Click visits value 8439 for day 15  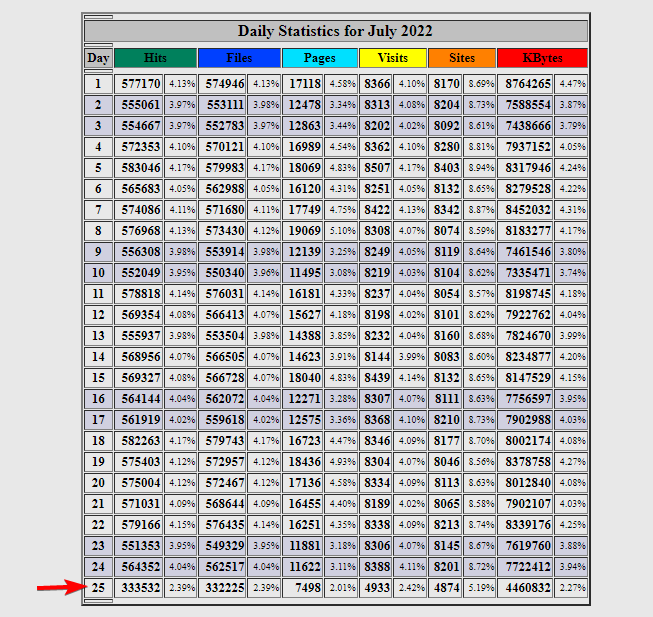point(376,378)
